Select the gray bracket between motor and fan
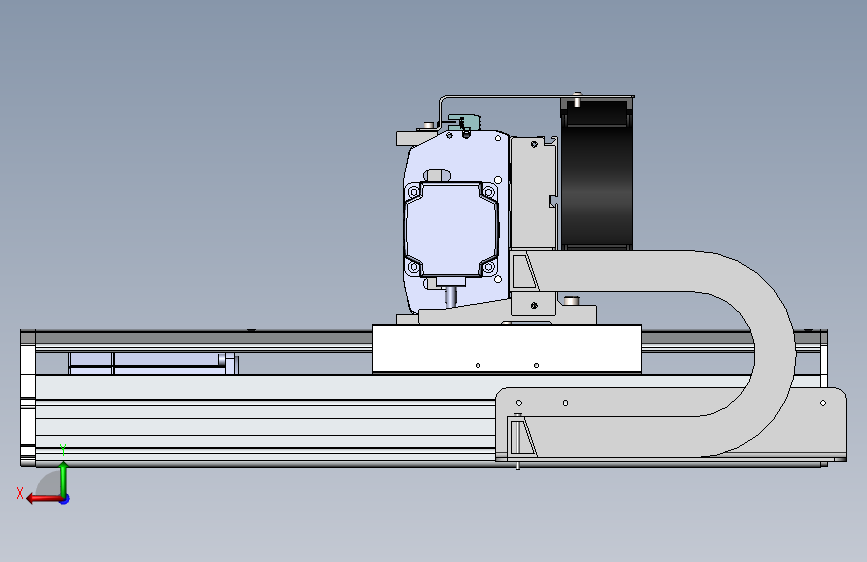The width and height of the screenshot is (867, 562). point(534,192)
